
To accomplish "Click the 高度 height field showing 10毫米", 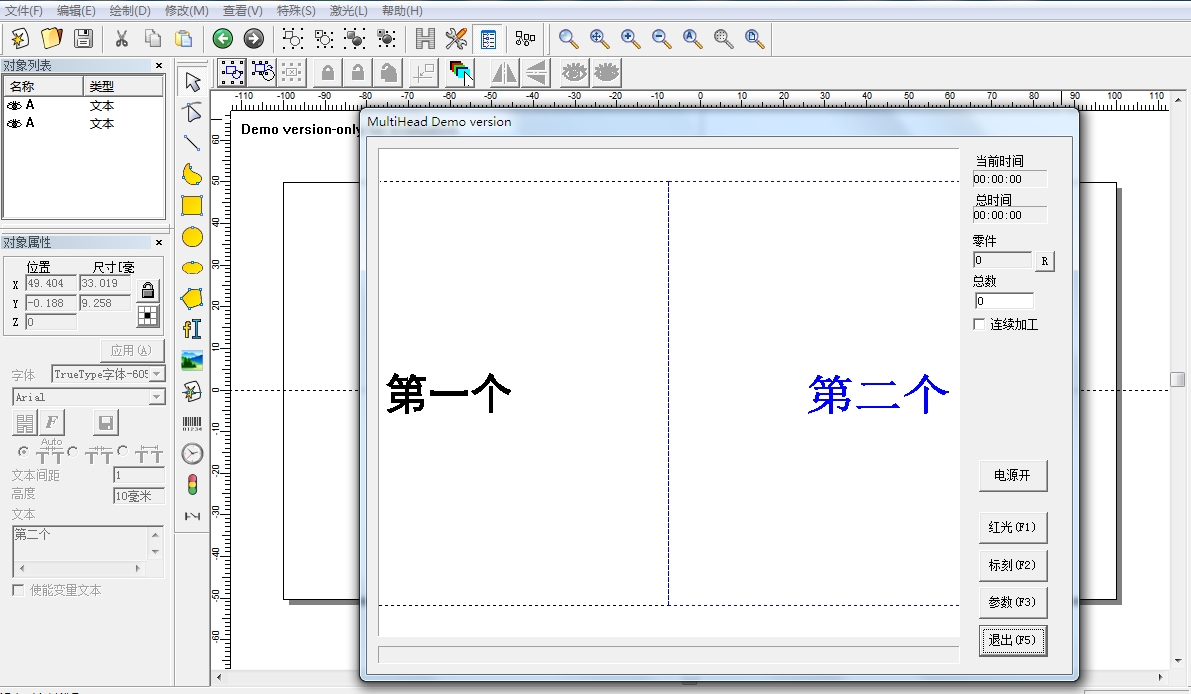I will pos(138,496).
